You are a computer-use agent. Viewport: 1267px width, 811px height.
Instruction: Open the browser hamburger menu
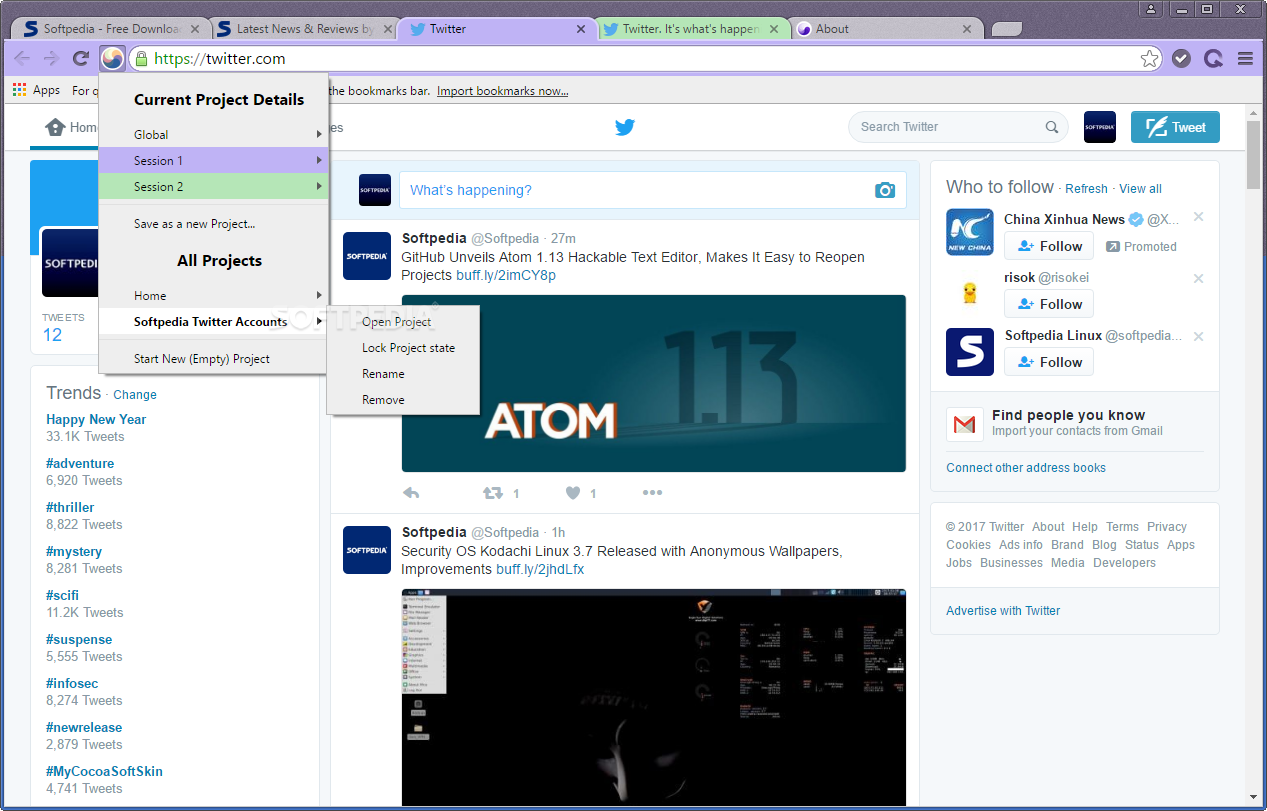click(x=1245, y=59)
